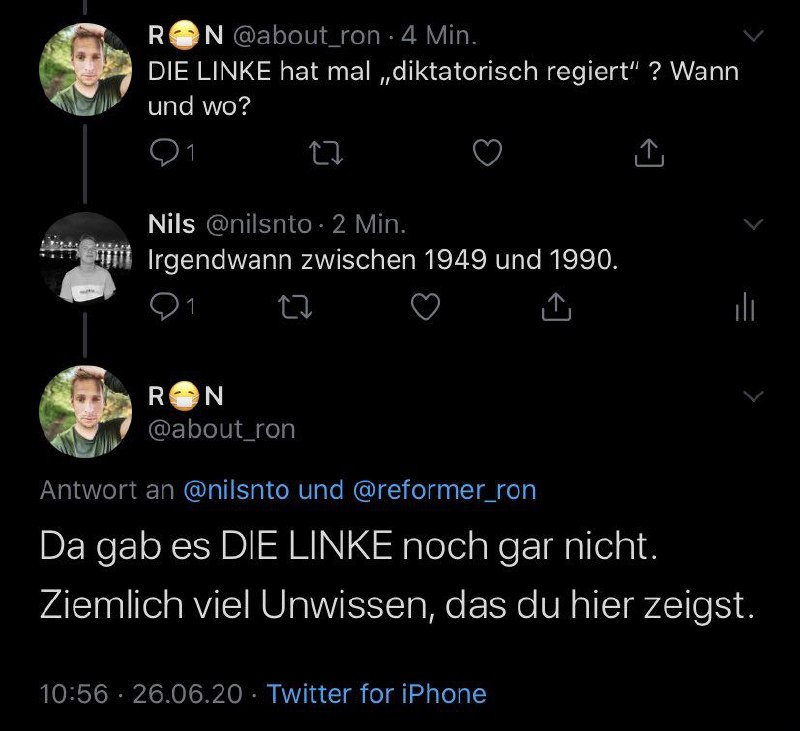800x731 pixels.
Task: Like the first tweet by about_ron
Action: [486, 153]
